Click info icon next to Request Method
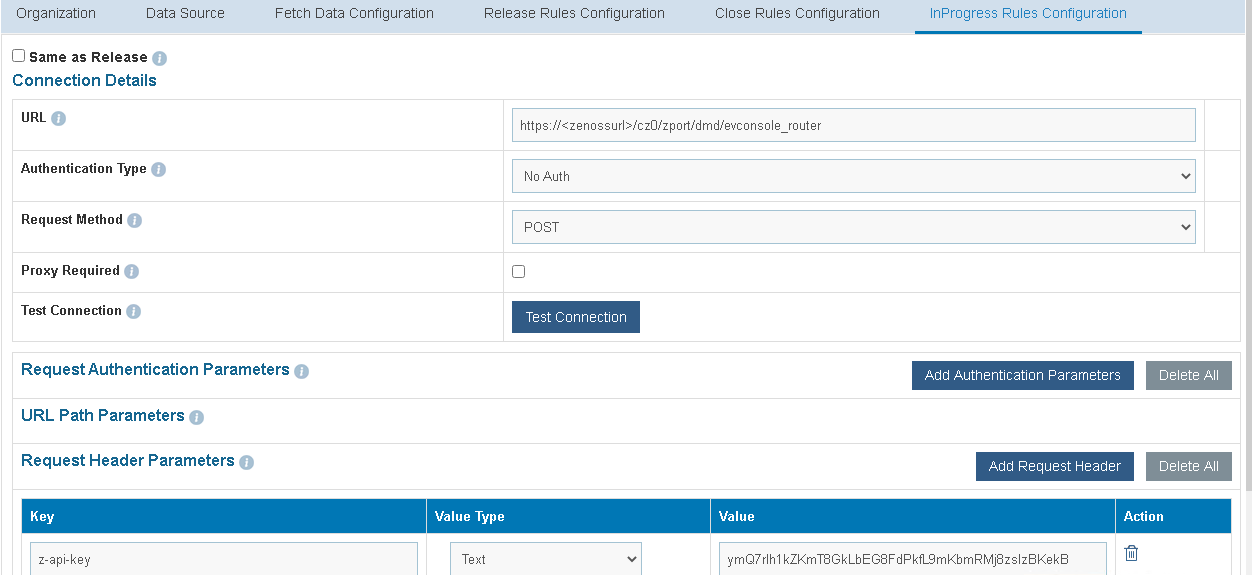The height and width of the screenshot is (575, 1252). coord(134,220)
